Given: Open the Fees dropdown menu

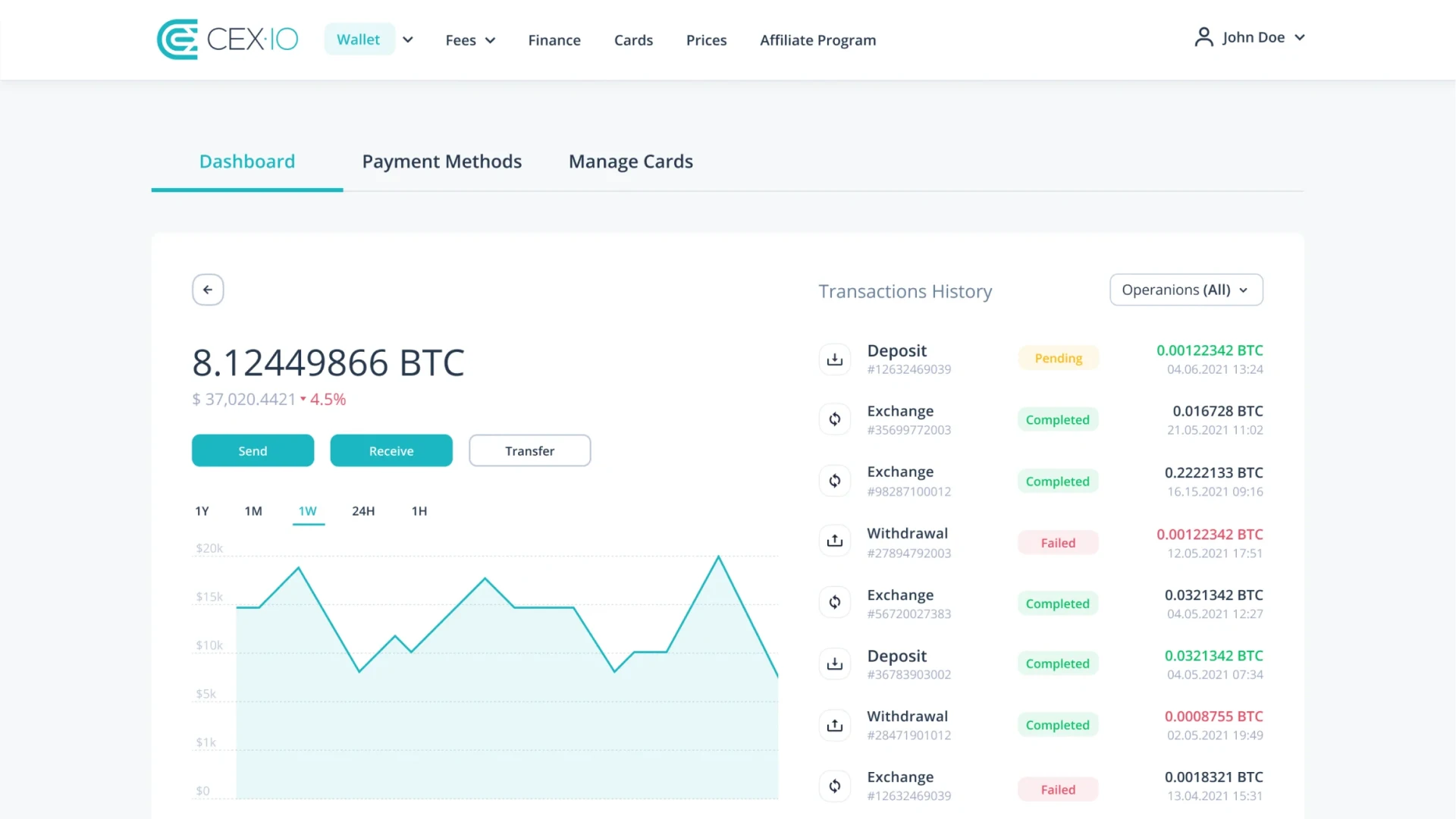Looking at the screenshot, I should pyautogui.click(x=469, y=39).
